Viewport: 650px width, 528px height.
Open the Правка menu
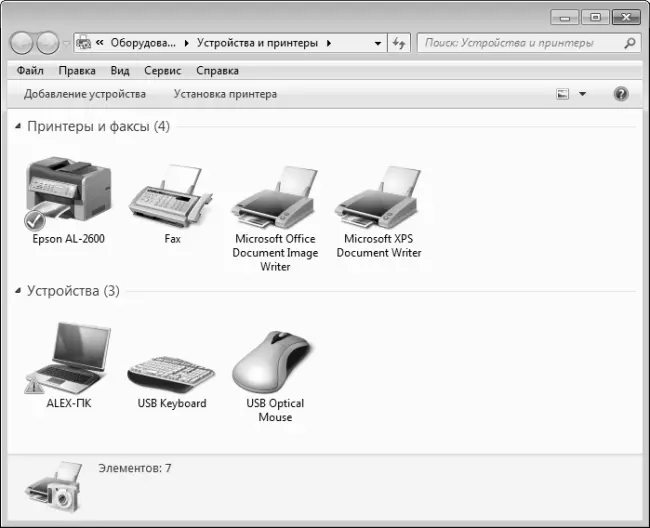tap(77, 70)
